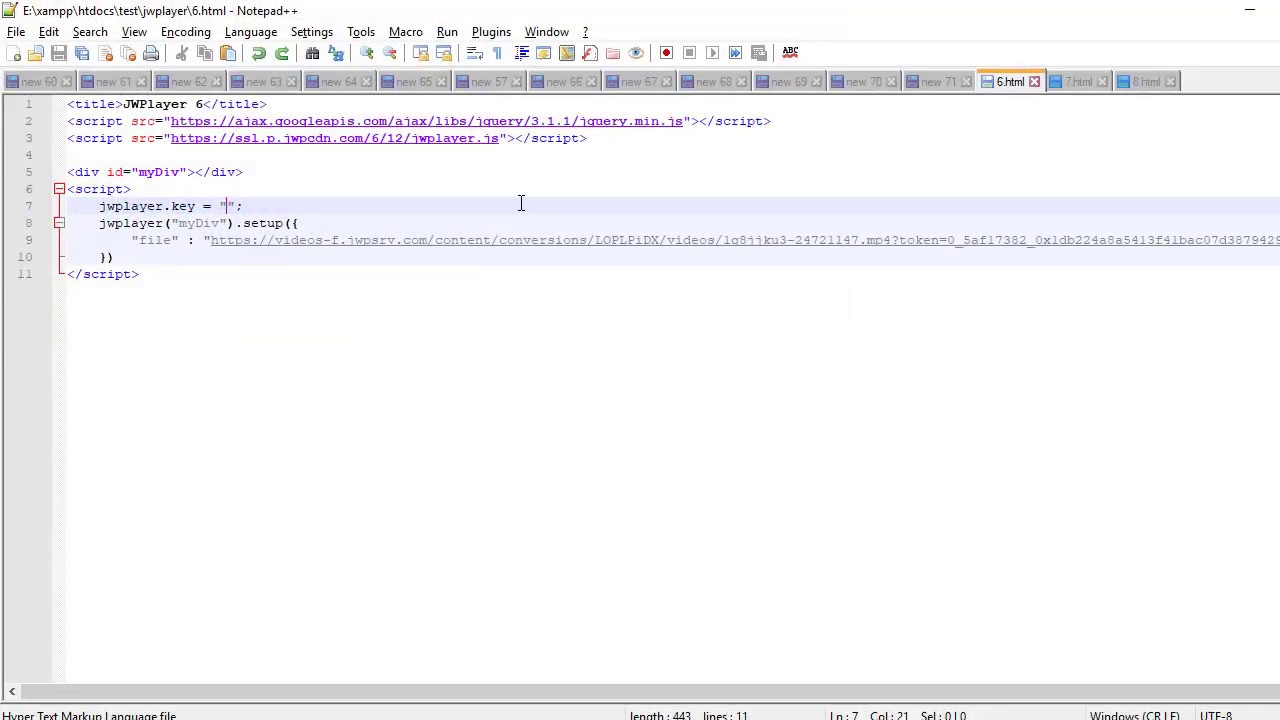Click the Paste toolbar icon
Viewport: 1280px width, 720px height.
(x=228, y=53)
